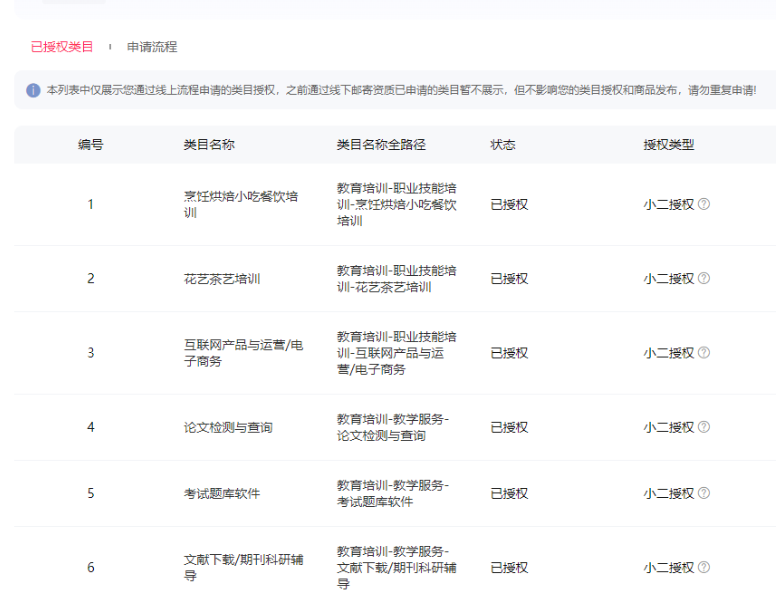
Task: Click help icon beside row 2 小二授权
Action: pyautogui.click(x=704, y=278)
